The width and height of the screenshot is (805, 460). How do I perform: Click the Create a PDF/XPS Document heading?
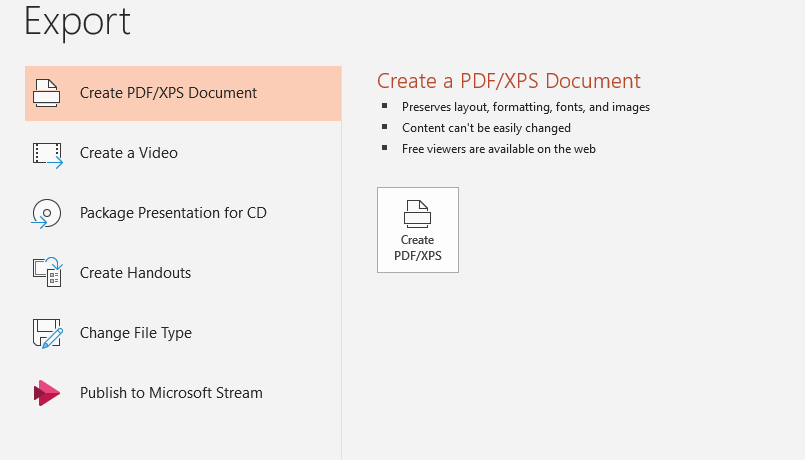coord(508,81)
